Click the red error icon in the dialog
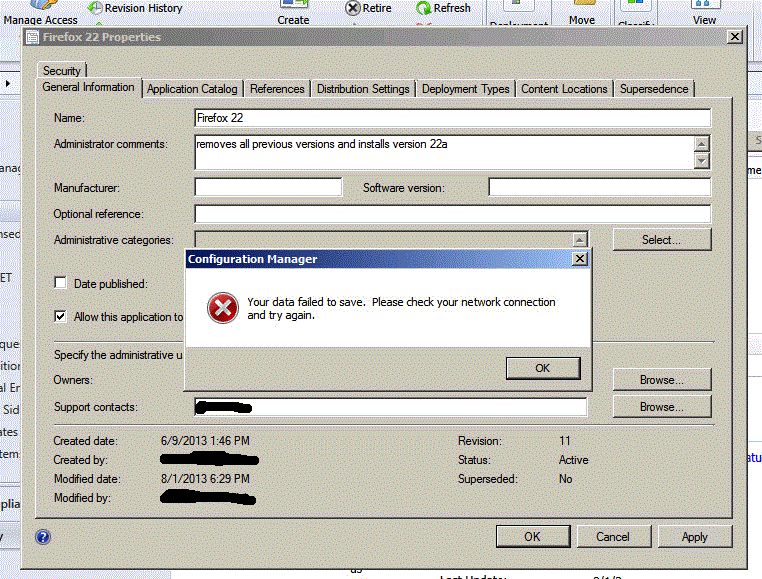762x579 pixels. [x=223, y=308]
